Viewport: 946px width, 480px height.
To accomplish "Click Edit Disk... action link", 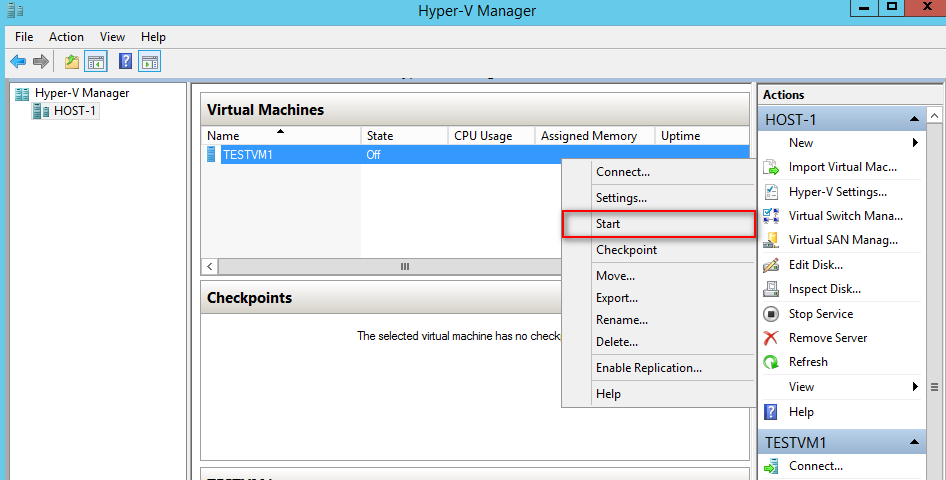I will click(816, 265).
